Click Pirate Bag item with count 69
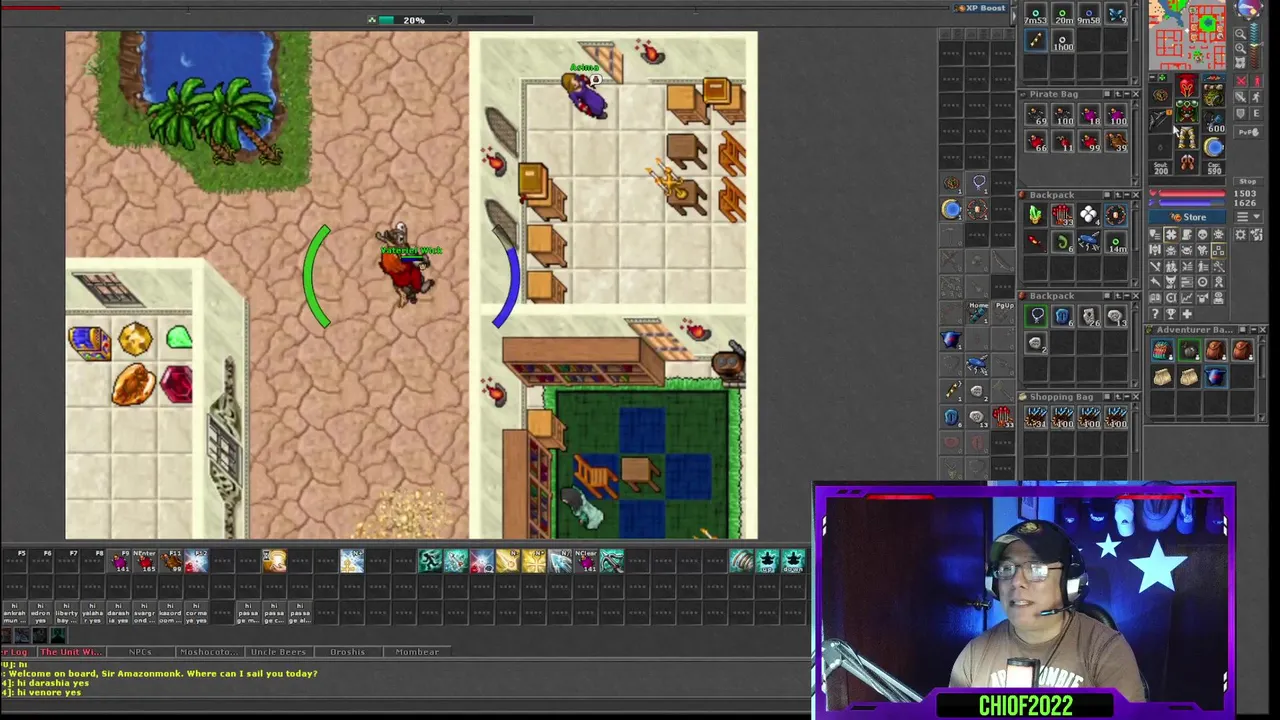 click(x=1036, y=116)
